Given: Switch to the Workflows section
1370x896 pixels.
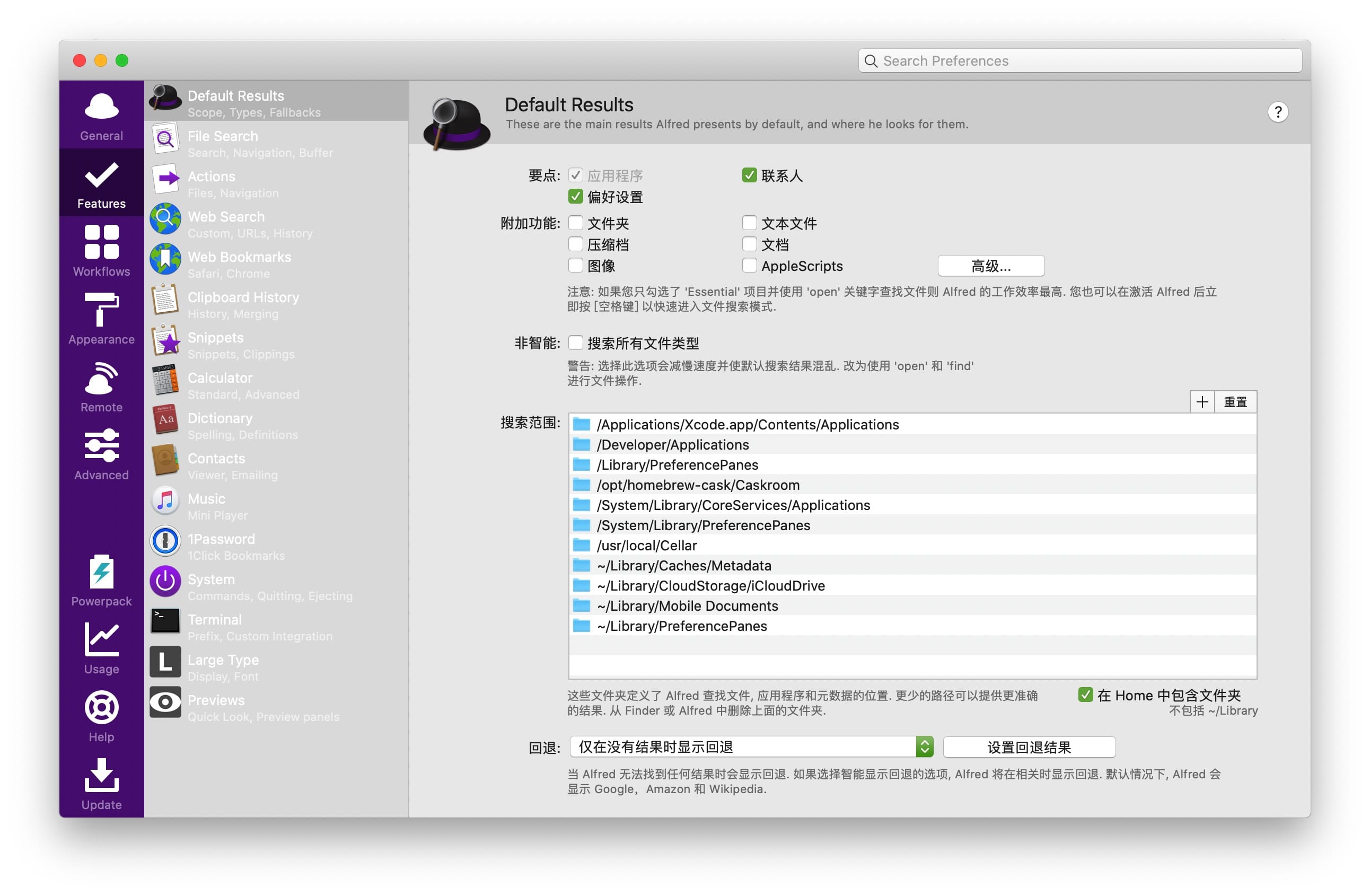Looking at the screenshot, I should click(x=101, y=250).
